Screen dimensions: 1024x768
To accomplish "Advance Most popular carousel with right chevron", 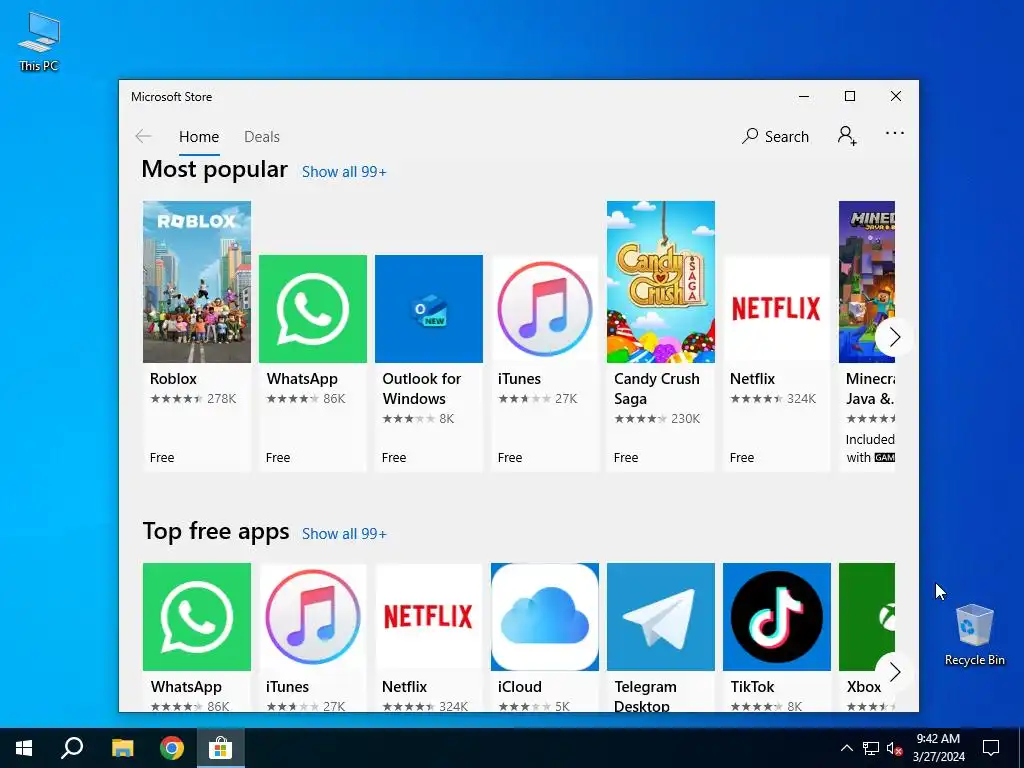I will [894, 337].
